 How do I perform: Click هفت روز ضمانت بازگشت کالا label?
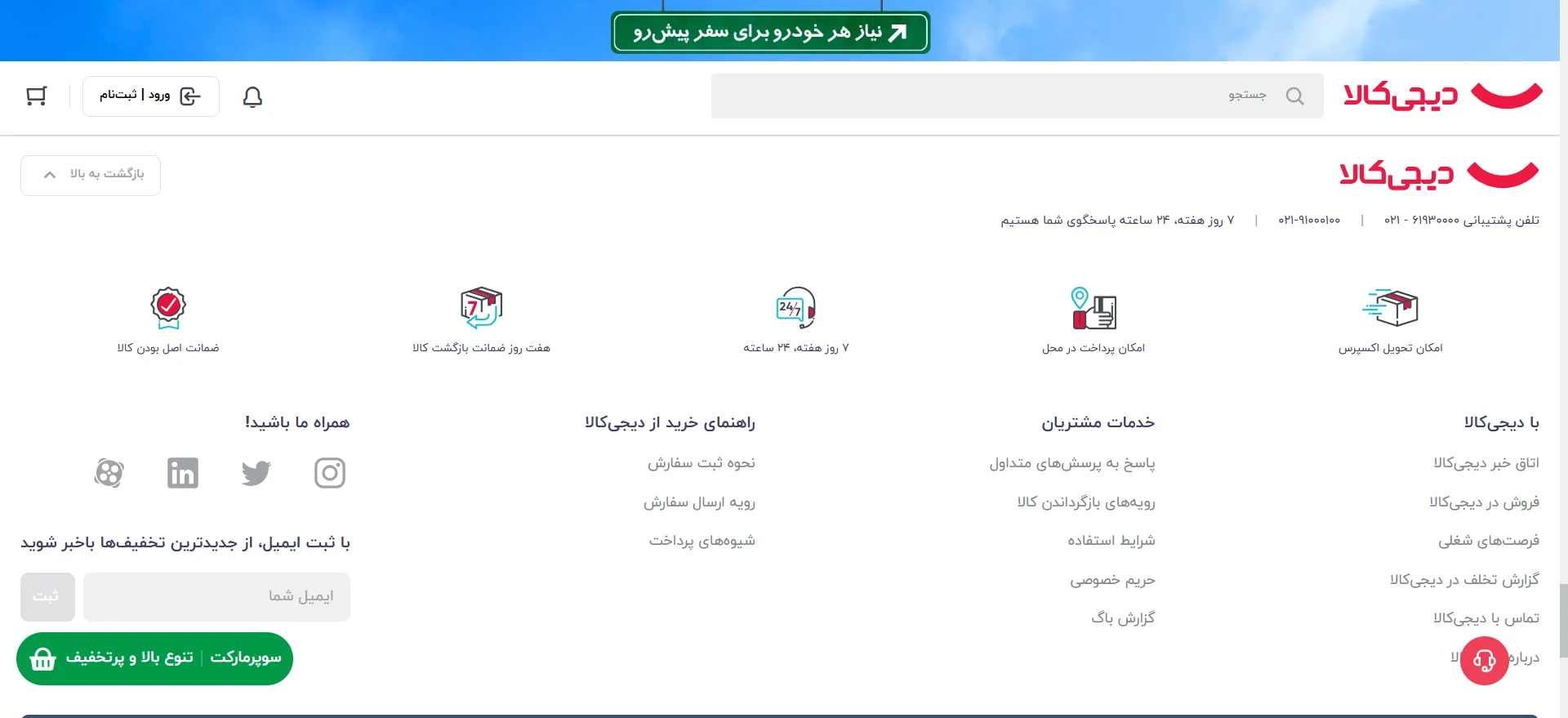pos(481,349)
